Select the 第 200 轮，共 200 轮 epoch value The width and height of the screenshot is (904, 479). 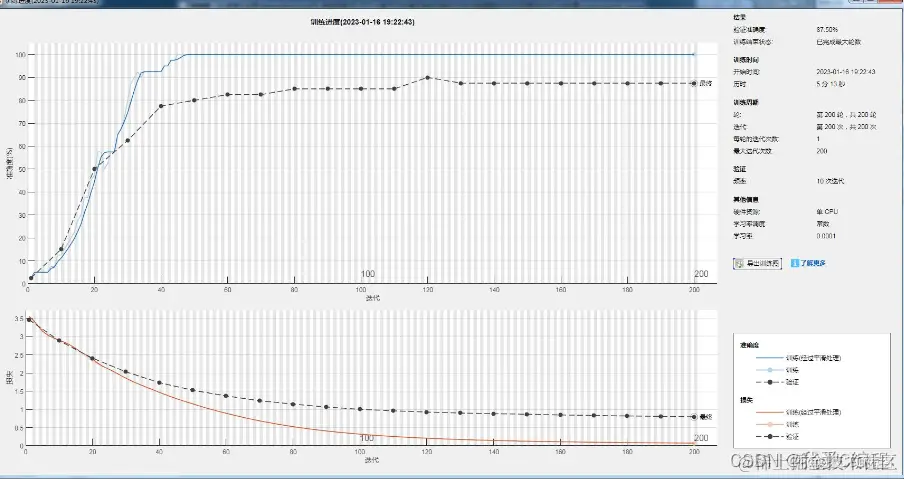(846, 115)
